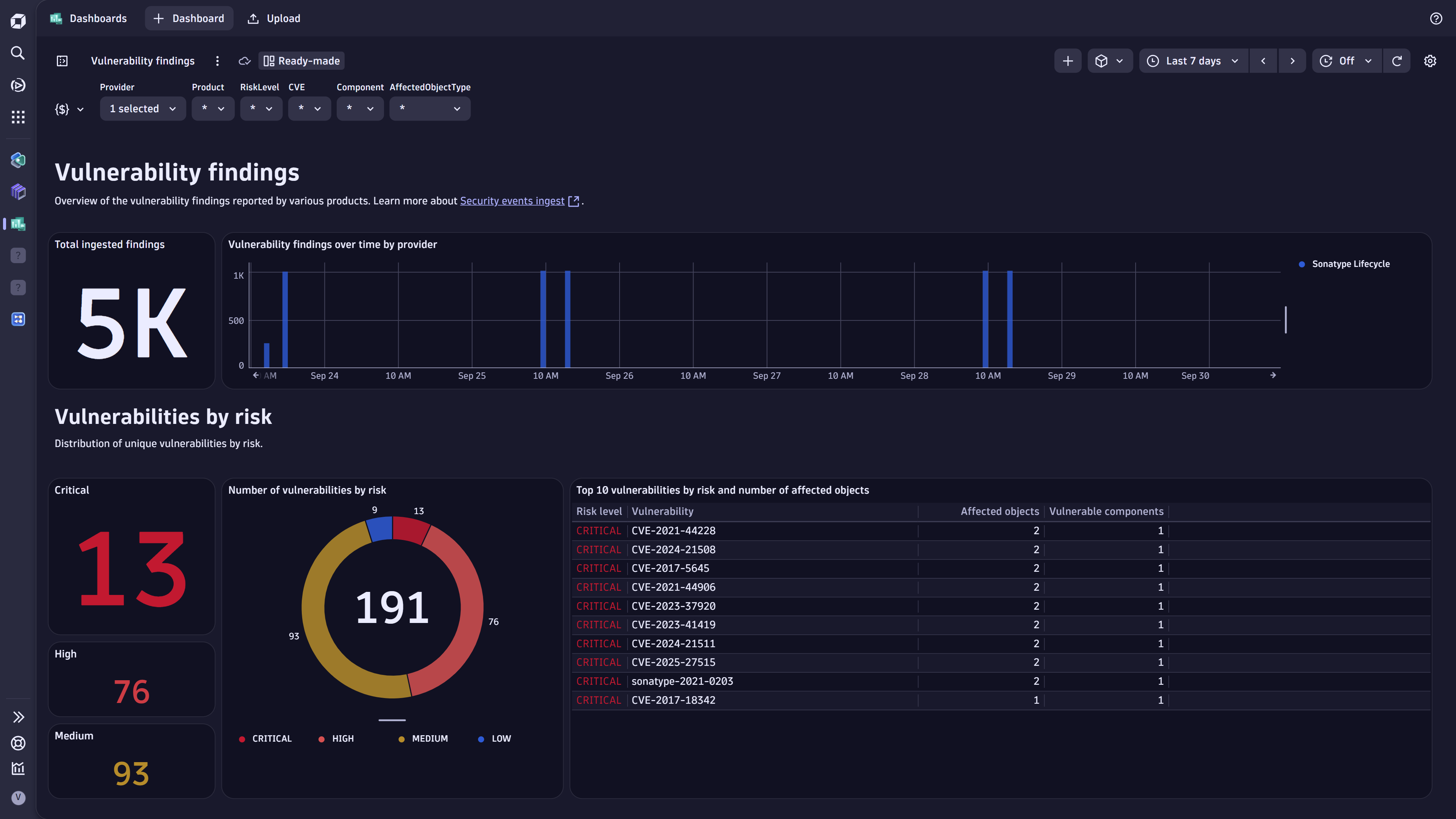
Task: Click the refresh dashboard icon
Action: (x=1396, y=61)
